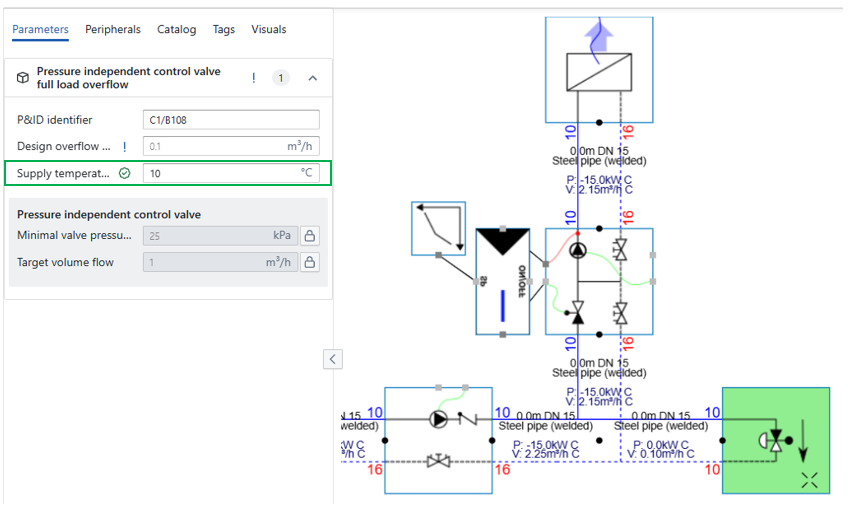Open the Tags tab
The image size is (848, 512).
pyautogui.click(x=224, y=30)
